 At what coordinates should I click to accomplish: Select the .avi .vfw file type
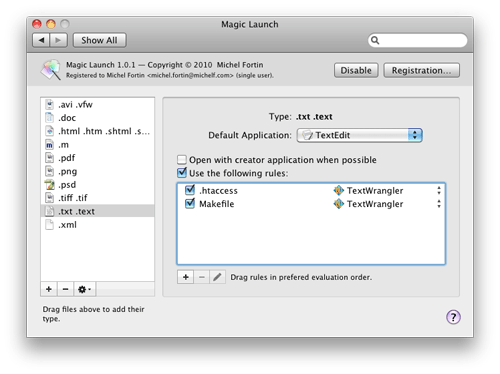point(97,105)
